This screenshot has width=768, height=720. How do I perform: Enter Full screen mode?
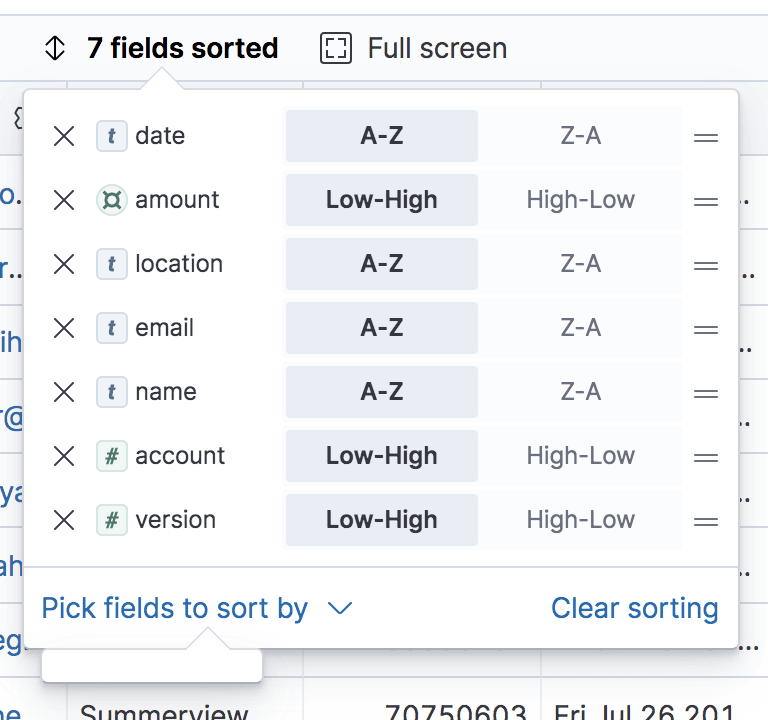click(436, 48)
